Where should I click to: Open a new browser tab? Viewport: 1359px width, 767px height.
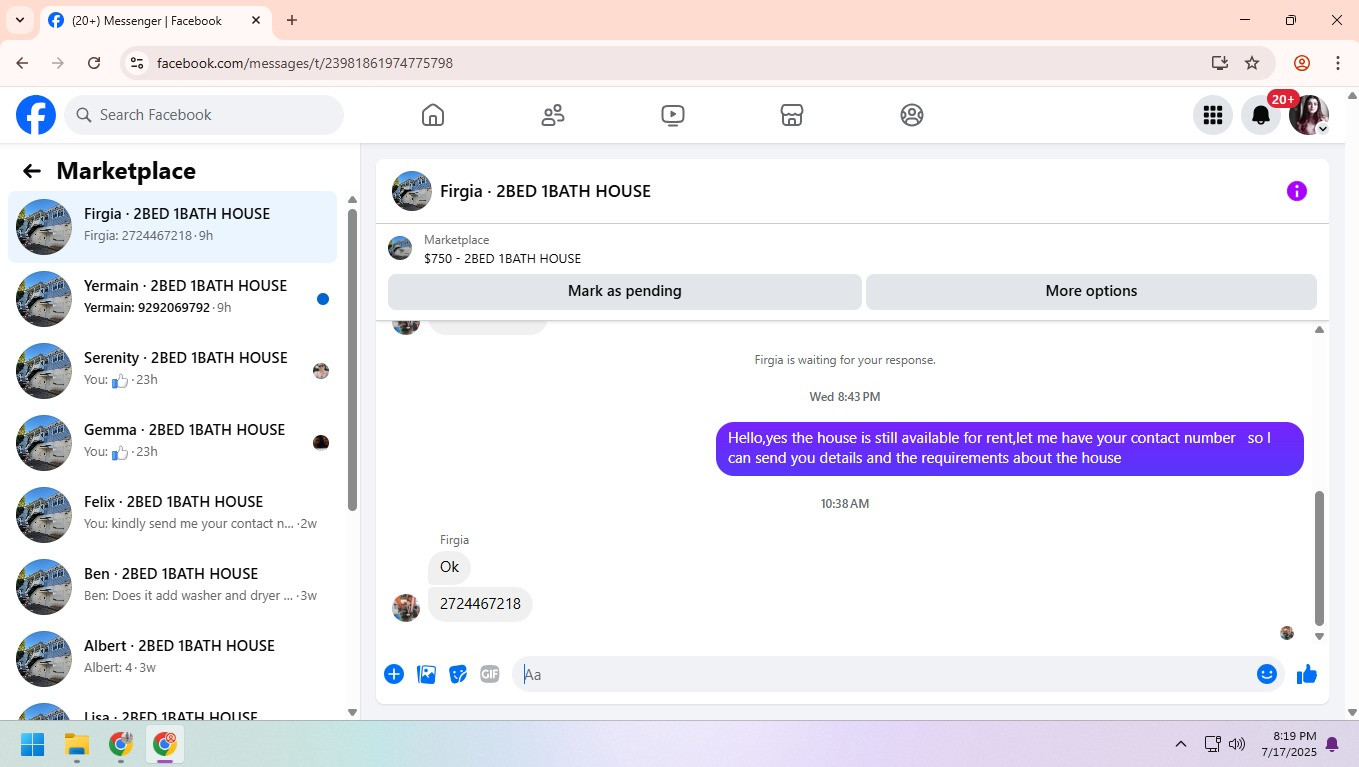pyautogui.click(x=292, y=20)
